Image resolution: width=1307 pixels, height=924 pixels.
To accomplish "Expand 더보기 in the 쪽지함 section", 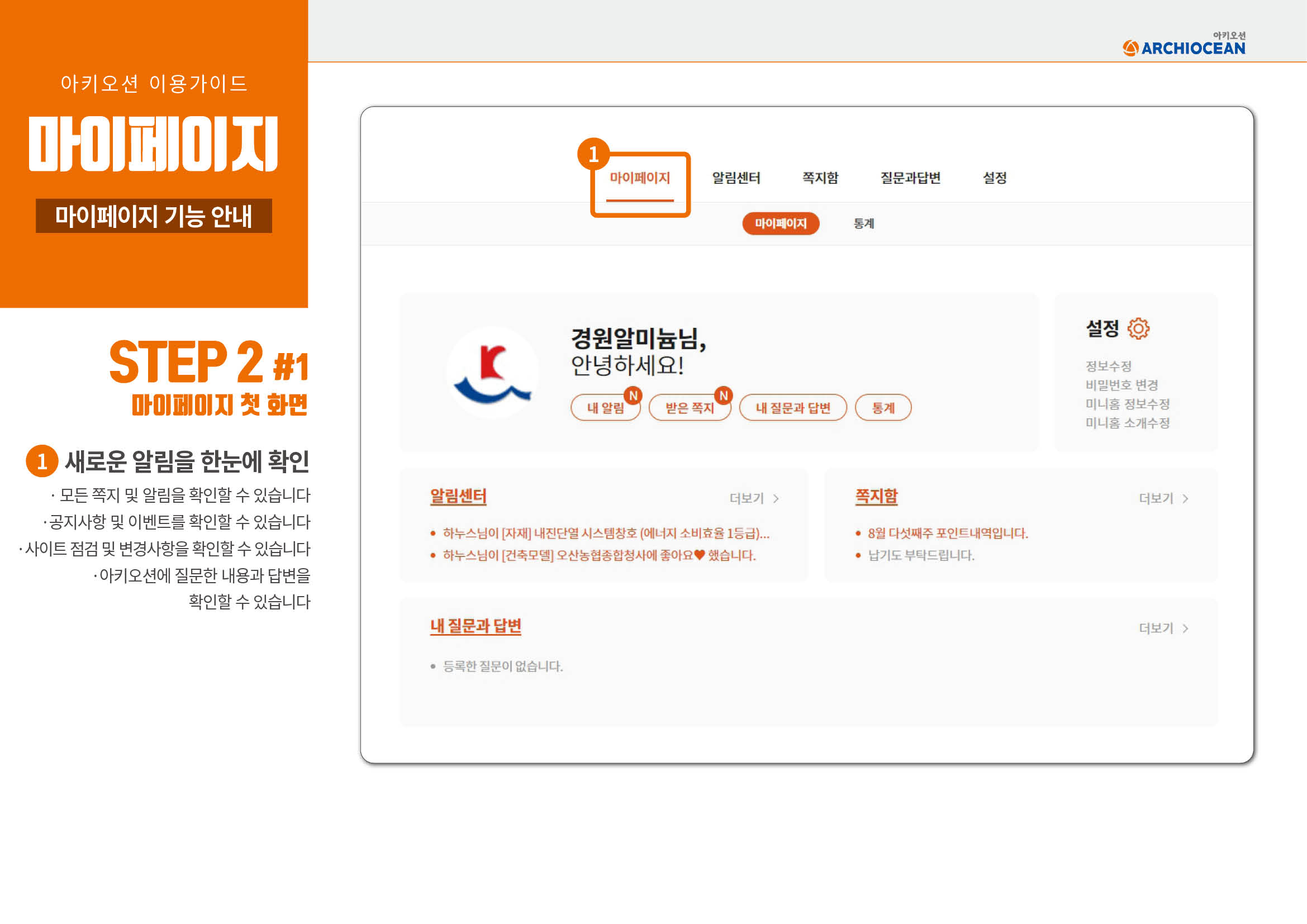I will tap(1163, 498).
